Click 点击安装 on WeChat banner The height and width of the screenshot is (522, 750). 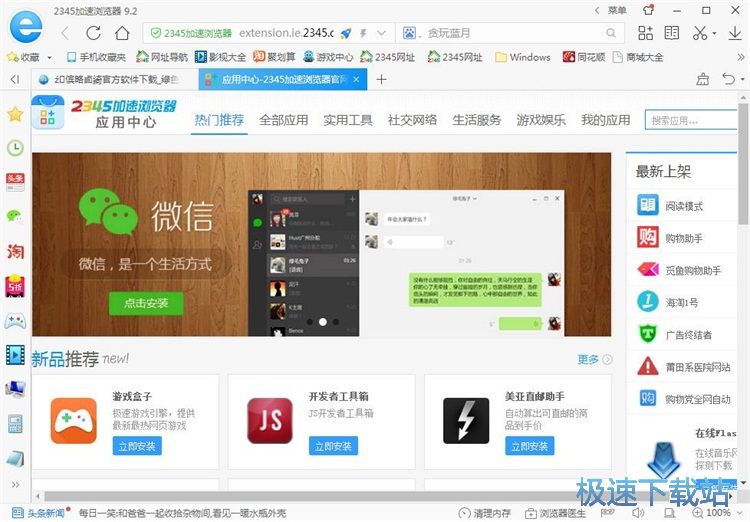pos(146,303)
